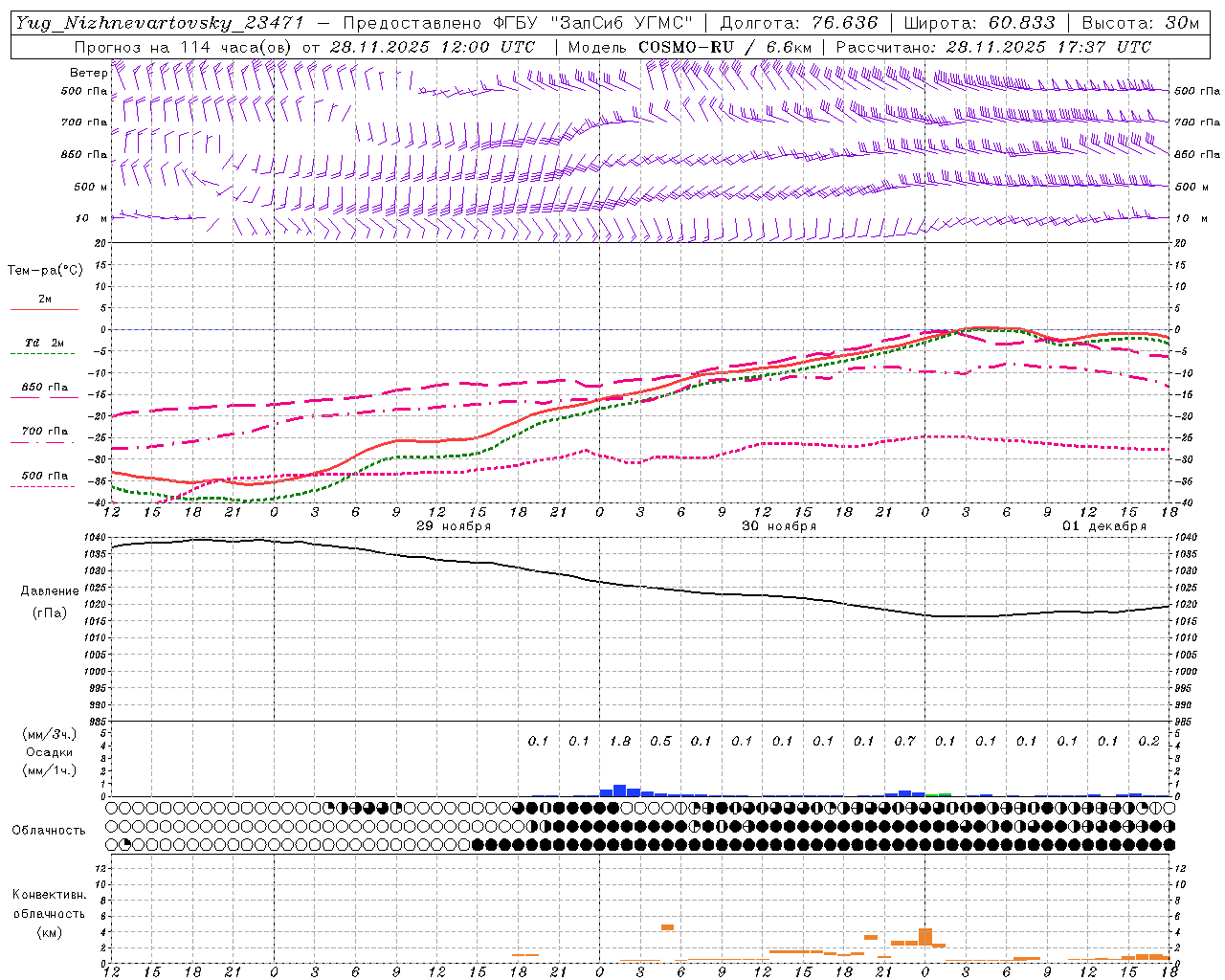Image resolution: width=1225 pixels, height=980 pixels.
Task: Click the Облачность row label
Action: [x=48, y=831]
